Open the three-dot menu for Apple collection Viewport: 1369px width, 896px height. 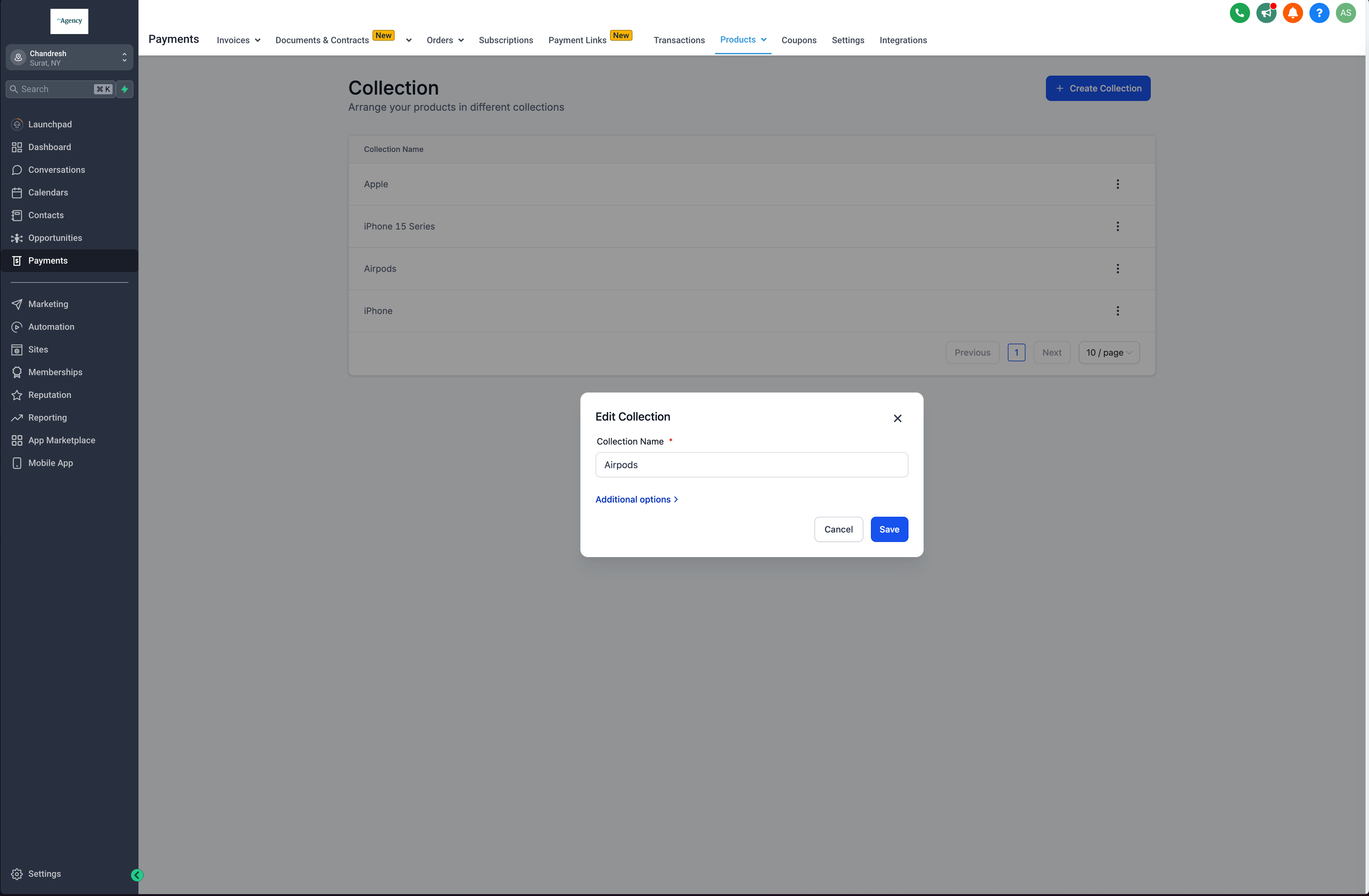click(1118, 184)
